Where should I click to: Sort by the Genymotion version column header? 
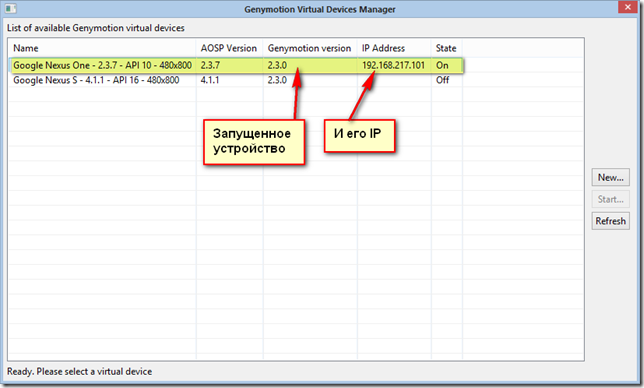pos(310,48)
